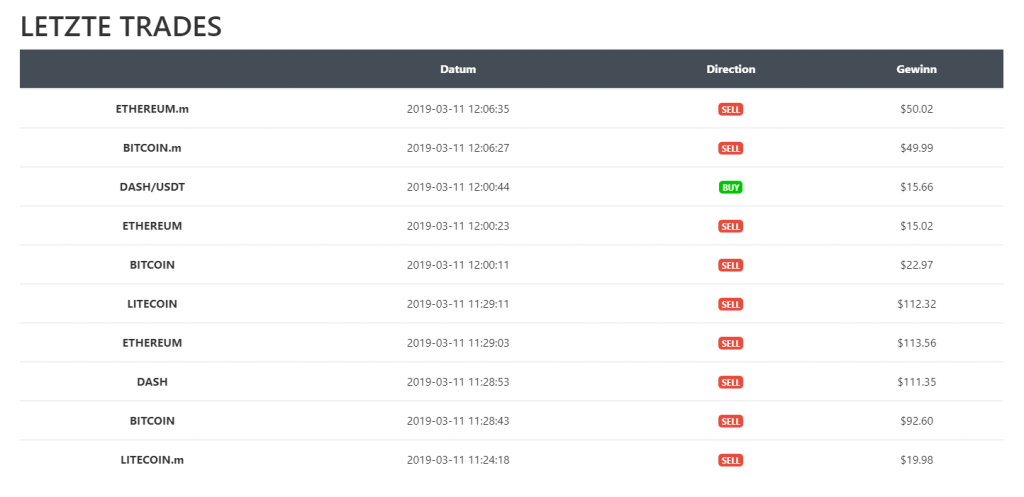Click the Gewinn column header
Viewport: 1024px width, 497px height.
[x=916, y=69]
